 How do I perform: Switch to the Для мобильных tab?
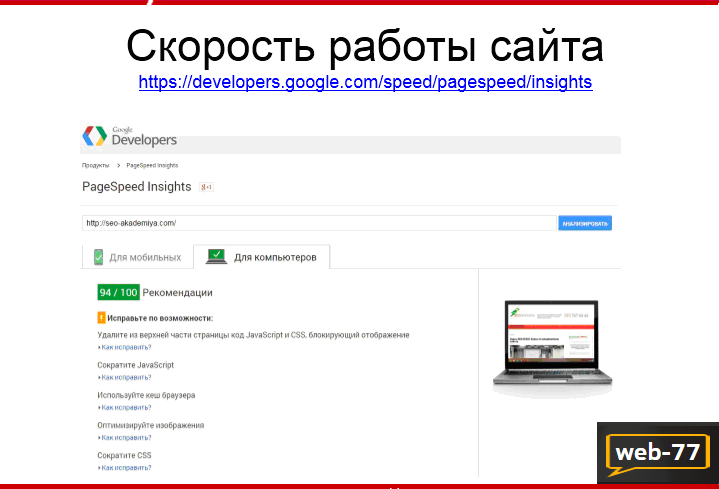click(138, 257)
